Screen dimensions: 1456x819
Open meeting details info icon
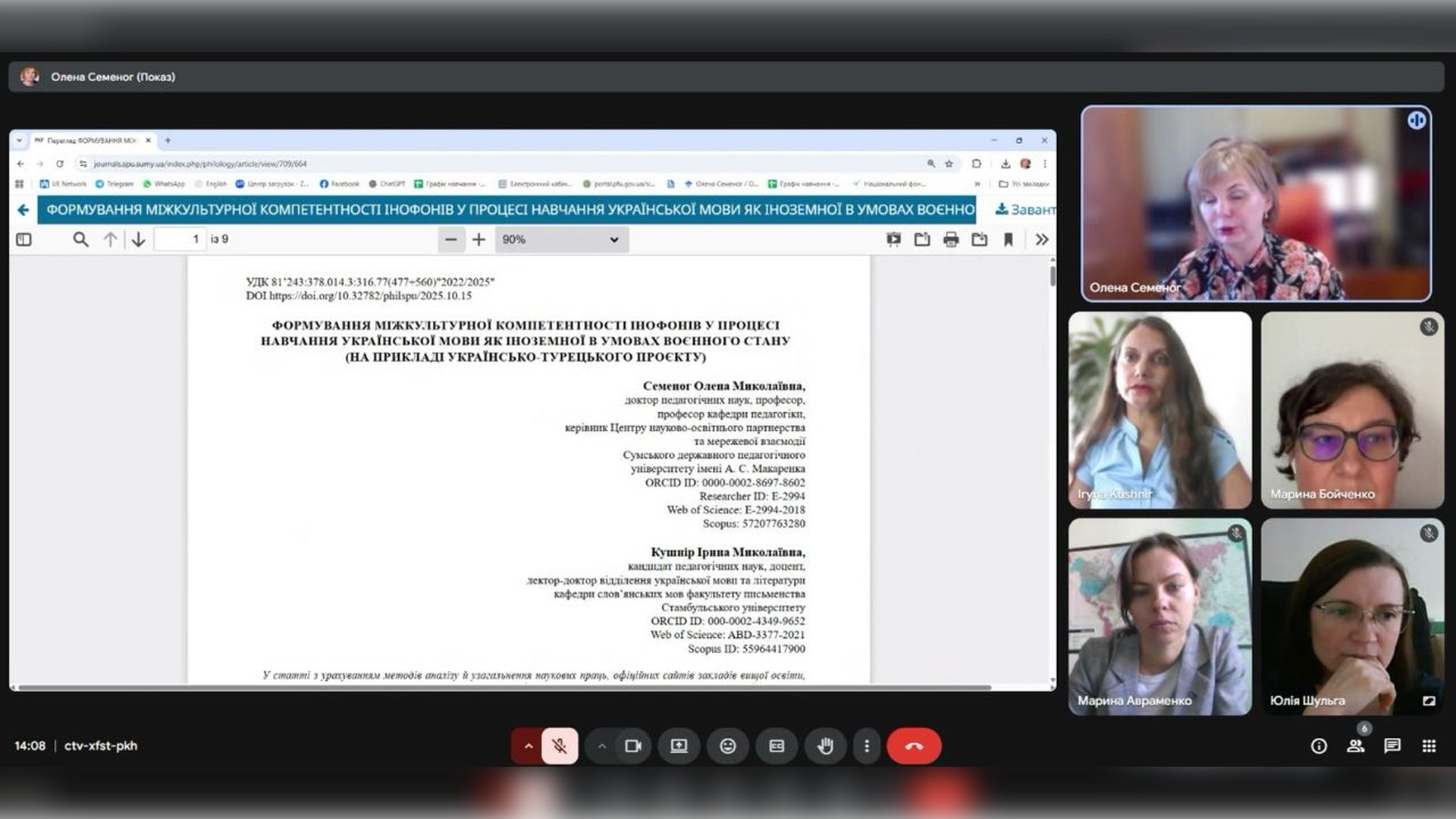click(1319, 746)
